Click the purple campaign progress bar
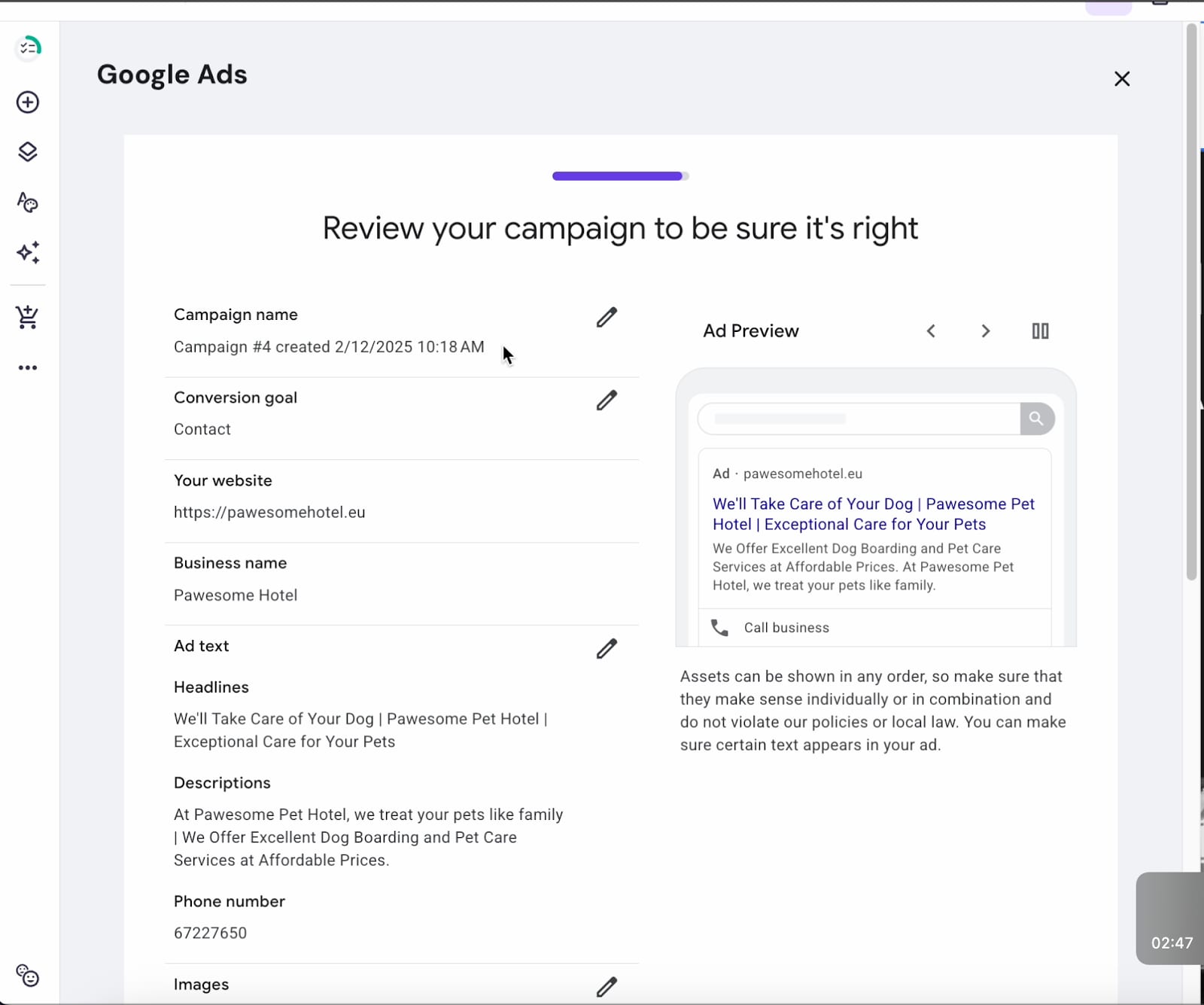1204x1005 pixels. (618, 176)
